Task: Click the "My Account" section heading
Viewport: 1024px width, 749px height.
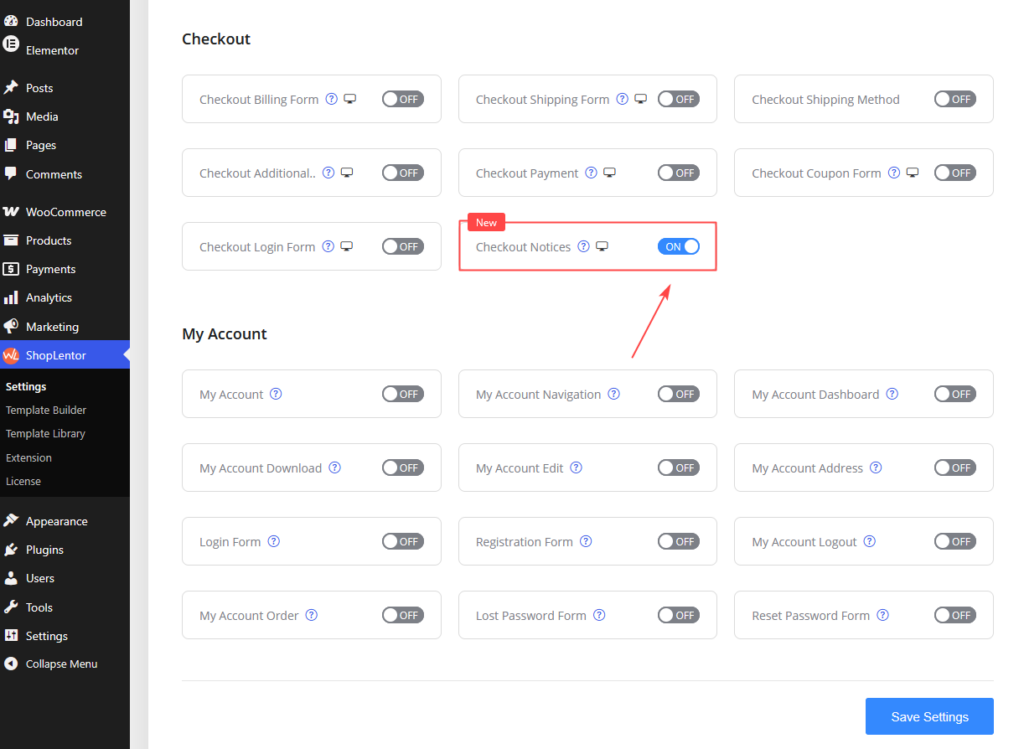Action: [224, 334]
